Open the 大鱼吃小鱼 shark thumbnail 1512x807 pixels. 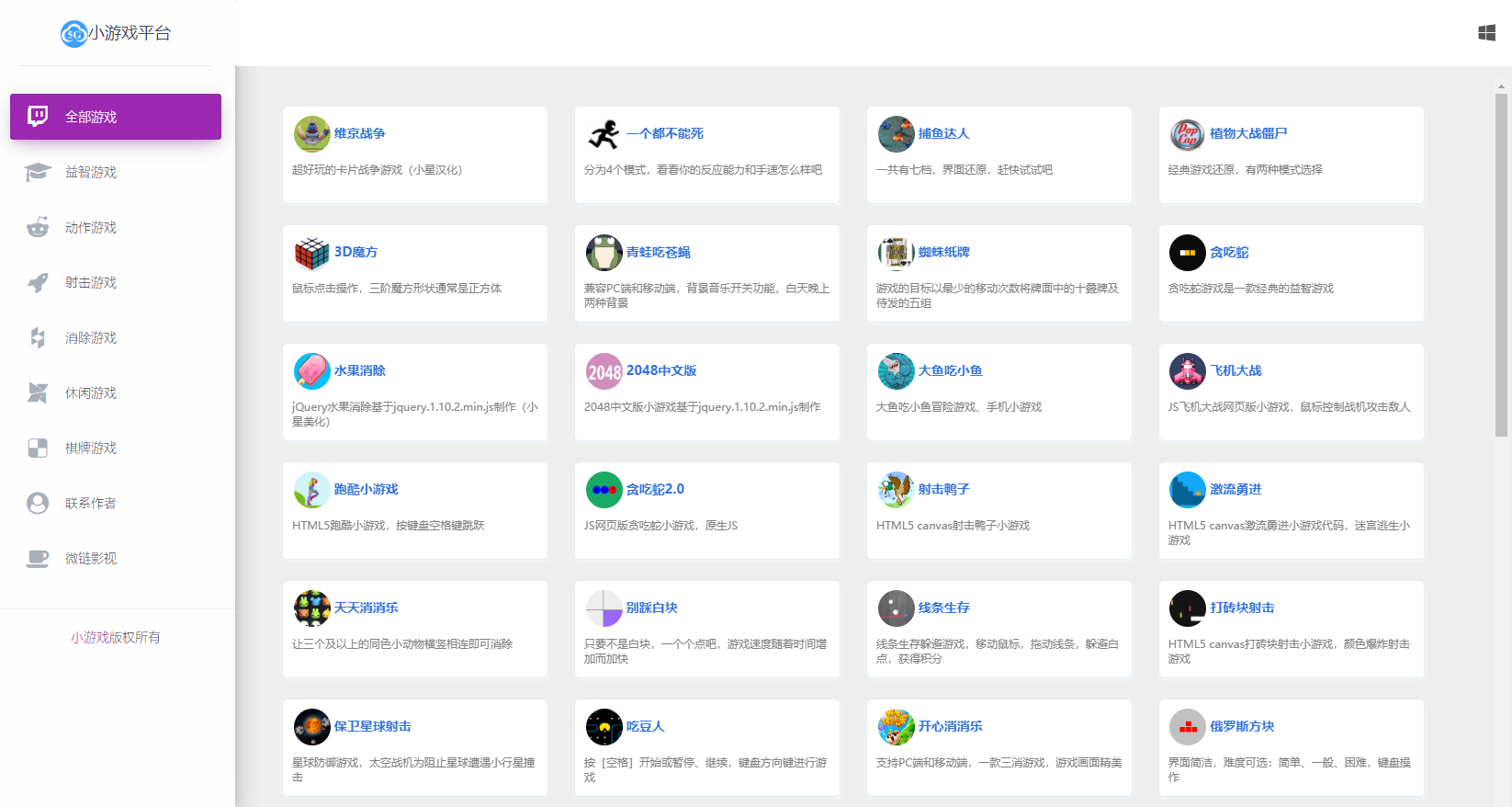pyautogui.click(x=896, y=371)
